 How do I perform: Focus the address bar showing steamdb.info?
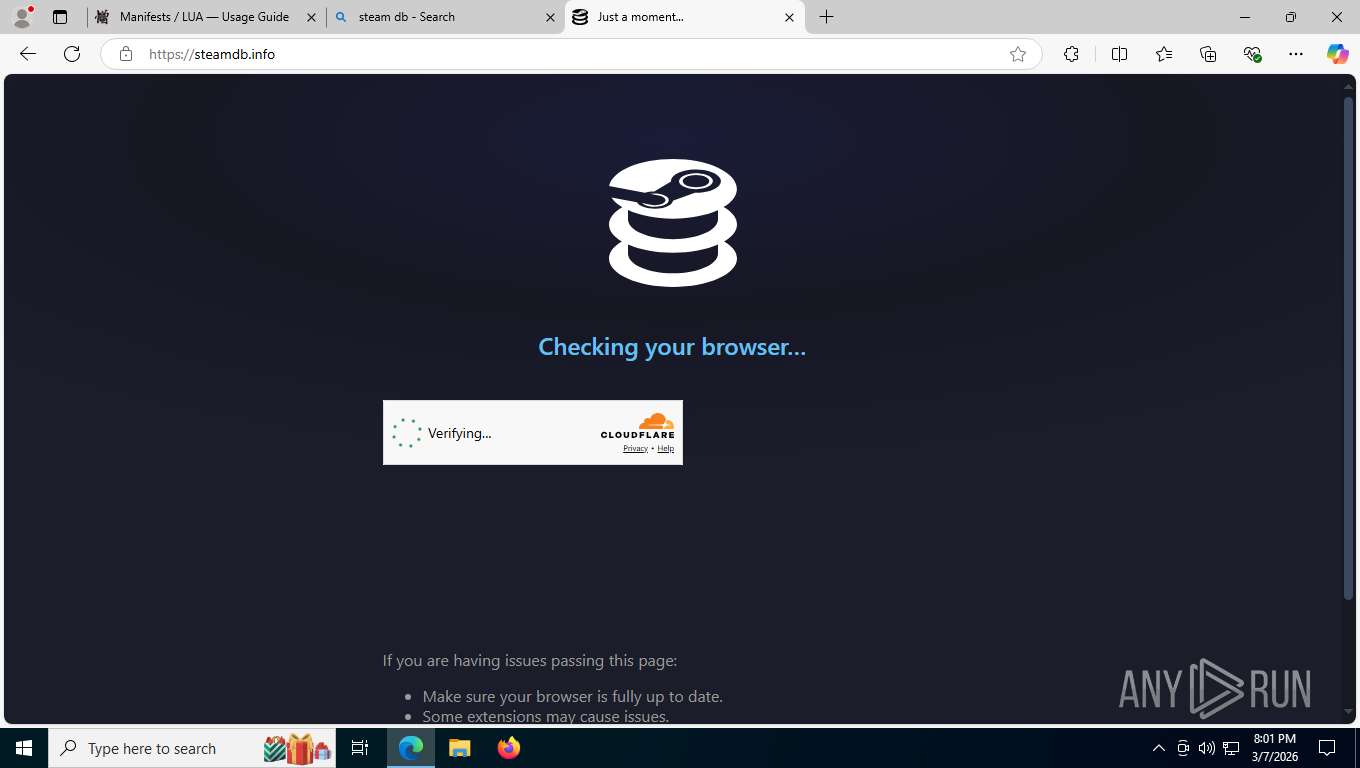pyautogui.click(x=570, y=54)
